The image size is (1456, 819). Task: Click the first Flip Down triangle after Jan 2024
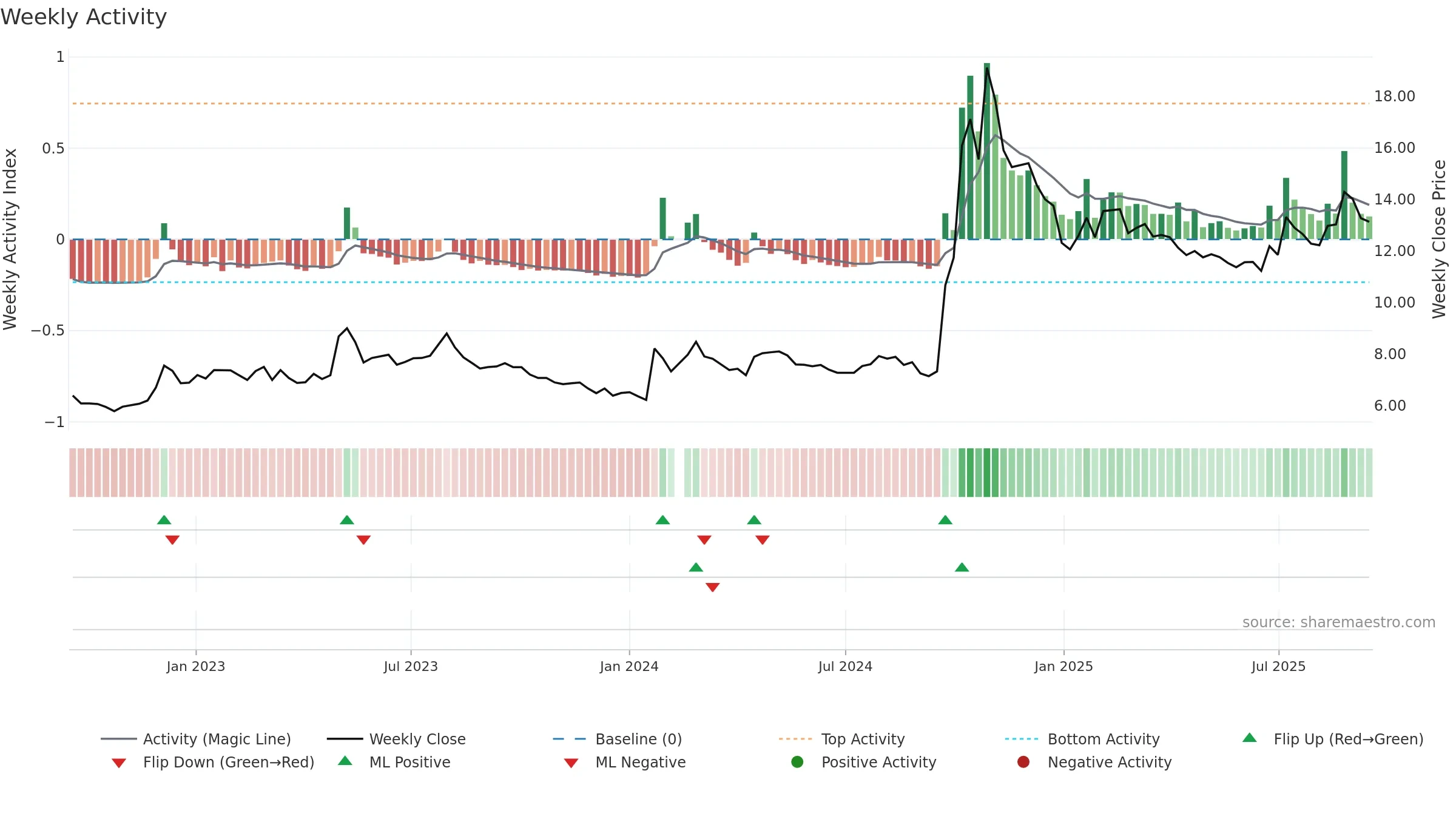pyautogui.click(x=704, y=540)
